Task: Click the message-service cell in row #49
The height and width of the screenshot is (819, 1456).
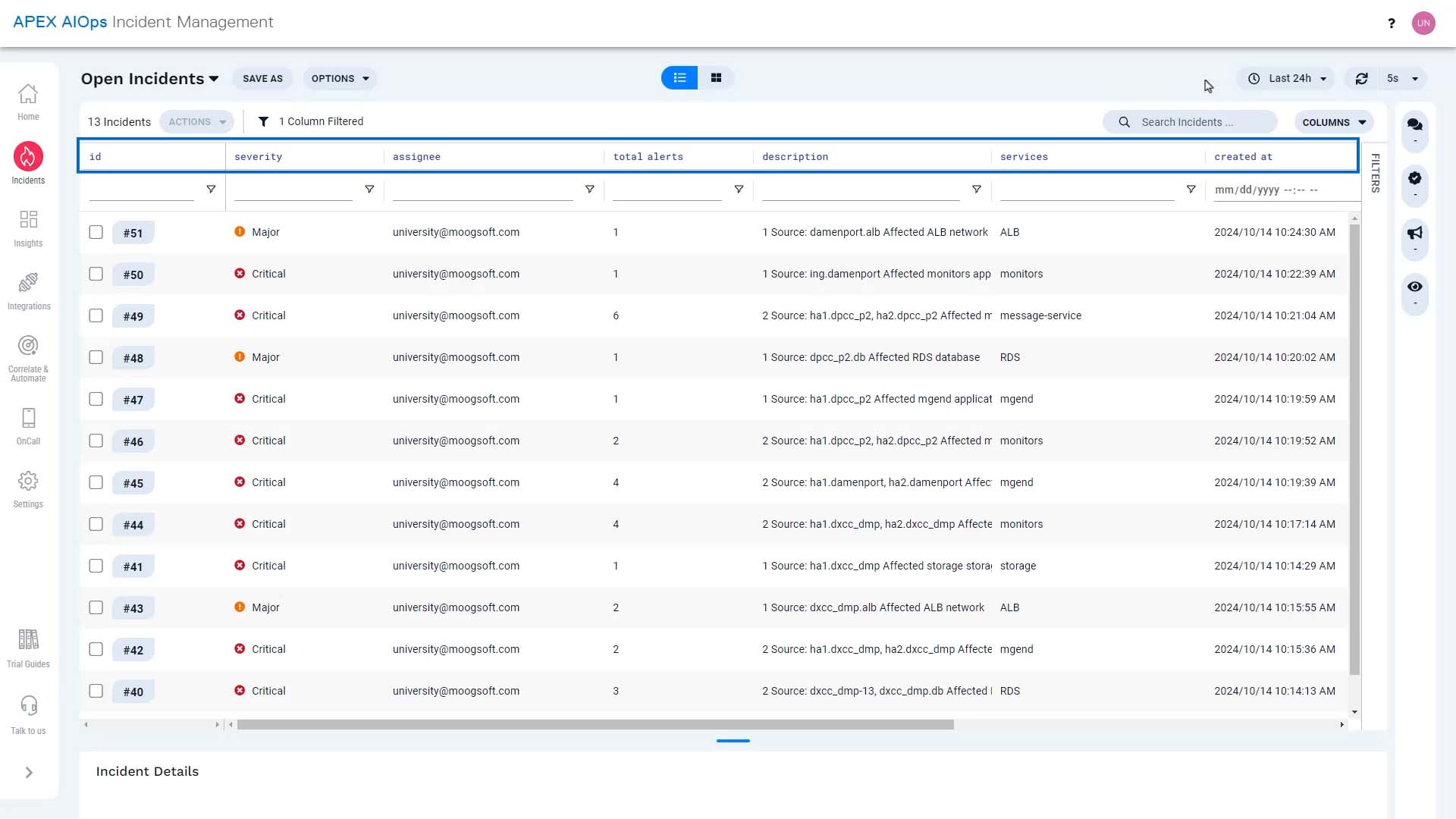Action: click(1040, 315)
